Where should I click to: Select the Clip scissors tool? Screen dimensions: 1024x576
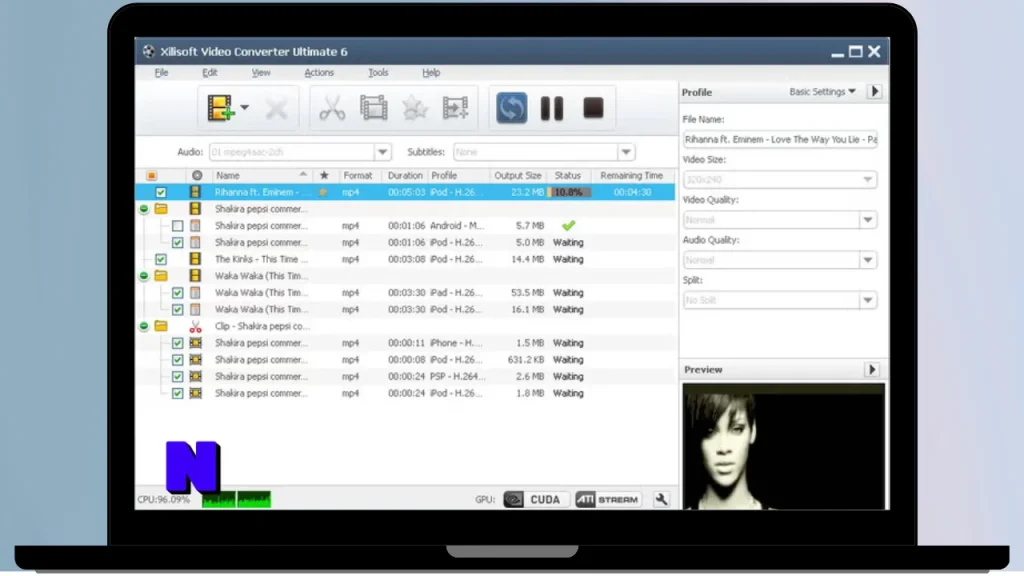332,108
